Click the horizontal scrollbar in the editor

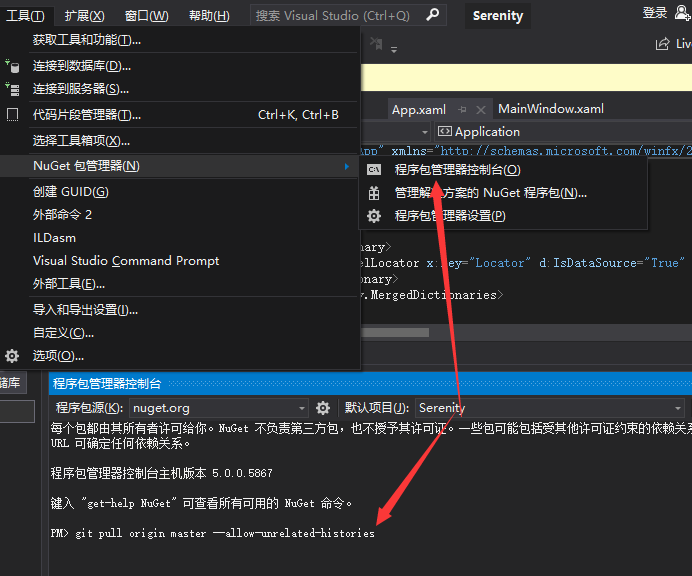395,332
